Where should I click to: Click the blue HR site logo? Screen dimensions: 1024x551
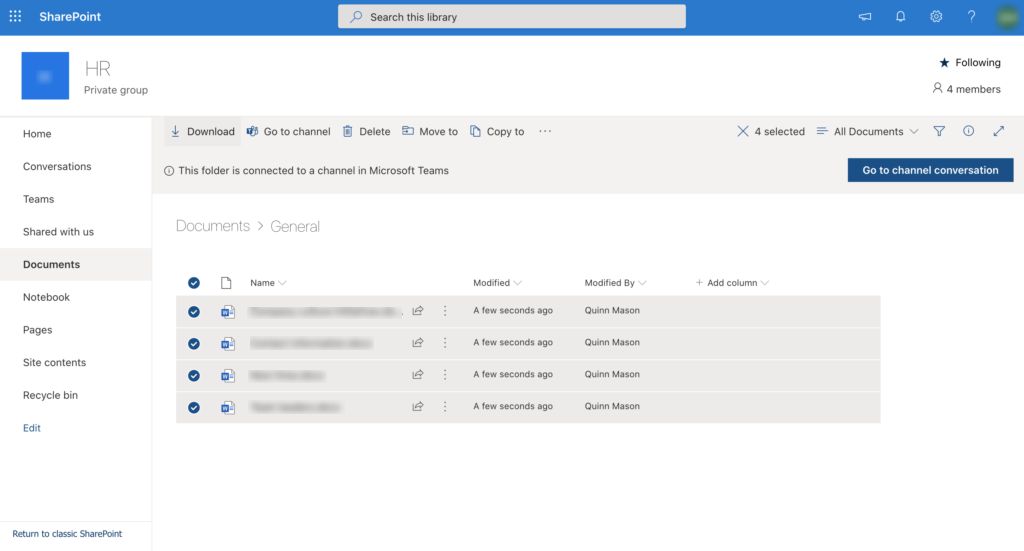tap(45, 76)
